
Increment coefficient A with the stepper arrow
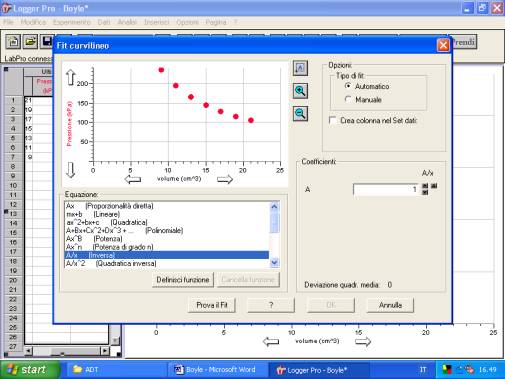point(425,186)
